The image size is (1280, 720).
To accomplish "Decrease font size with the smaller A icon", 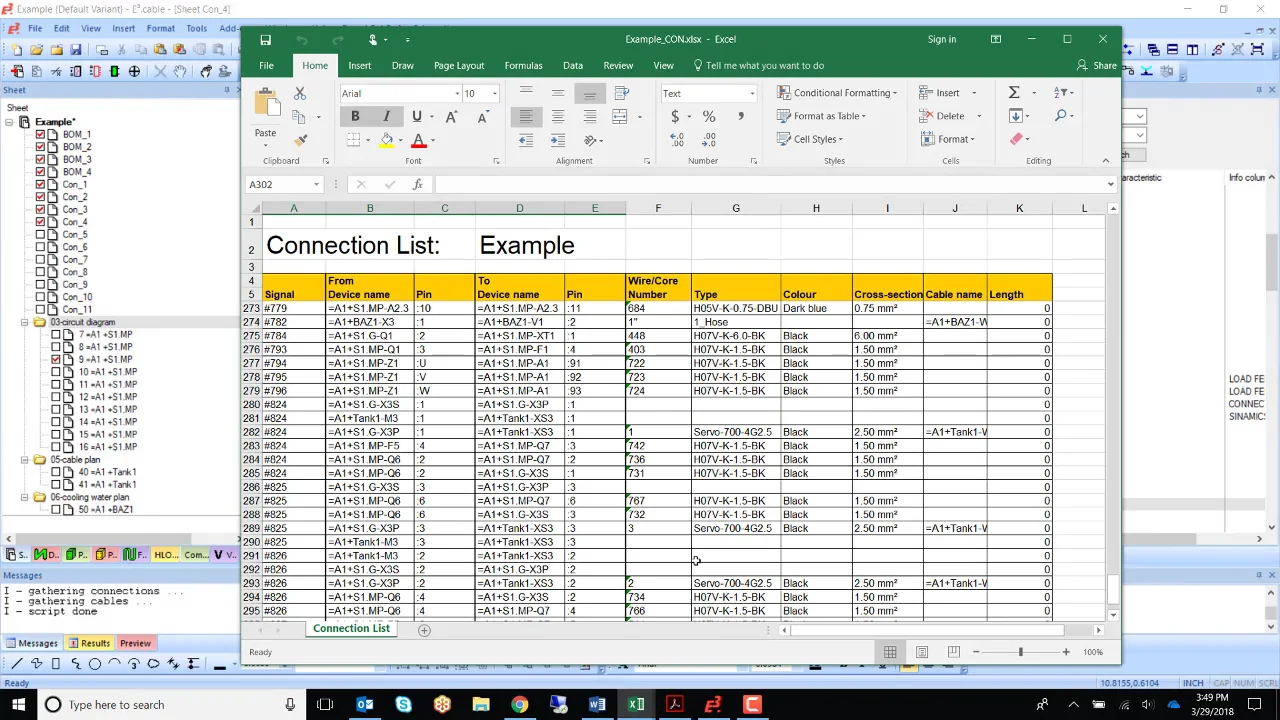I will pyautogui.click(x=482, y=117).
